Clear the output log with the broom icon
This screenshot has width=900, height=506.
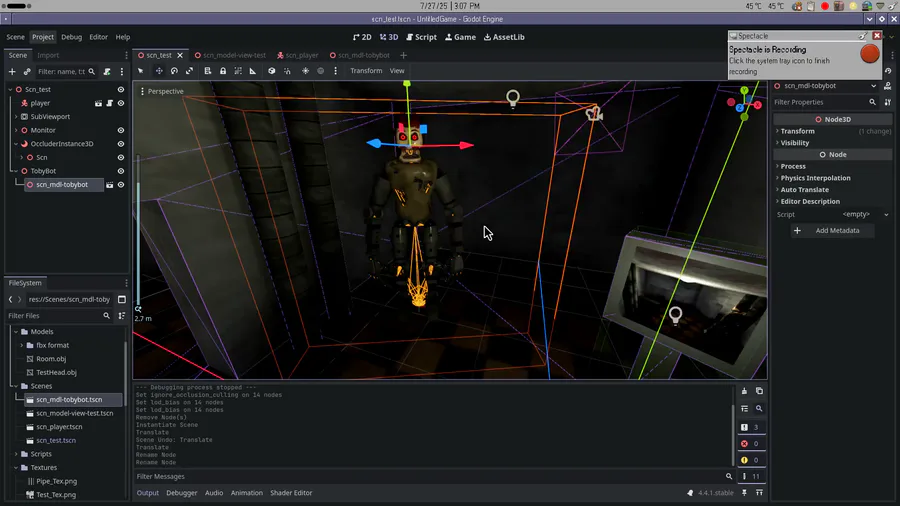(x=744, y=391)
